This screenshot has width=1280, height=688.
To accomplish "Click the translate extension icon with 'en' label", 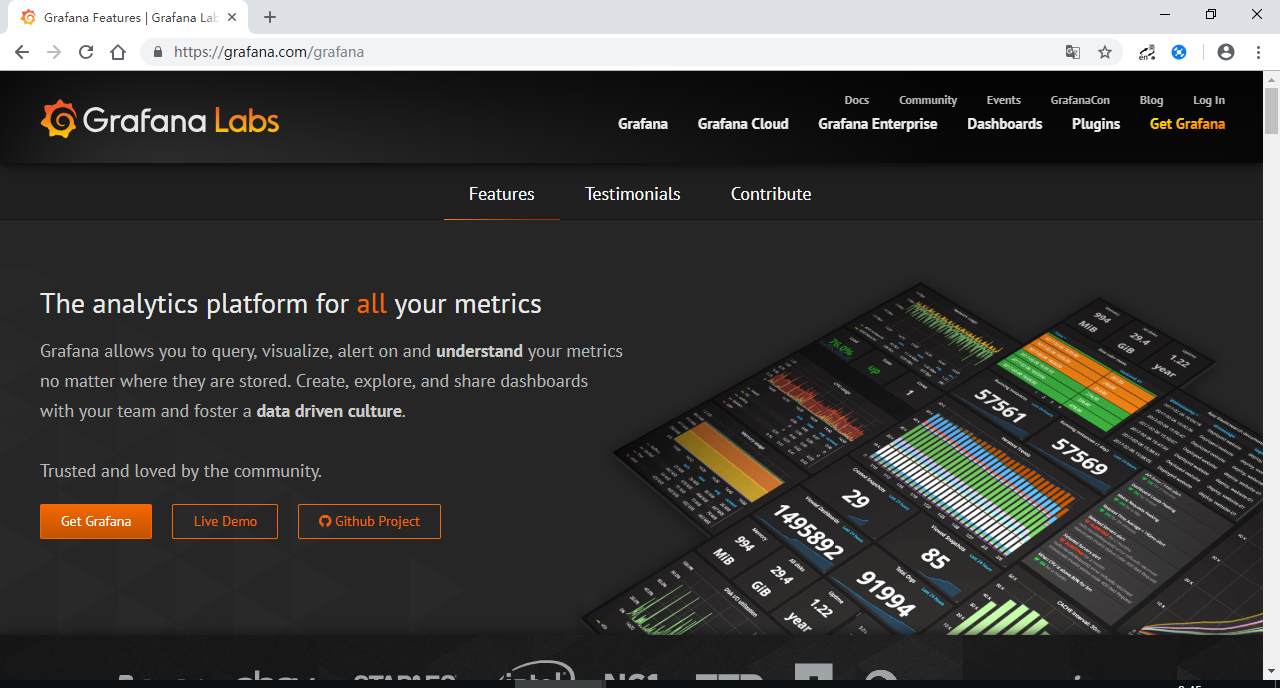I will [1146, 51].
